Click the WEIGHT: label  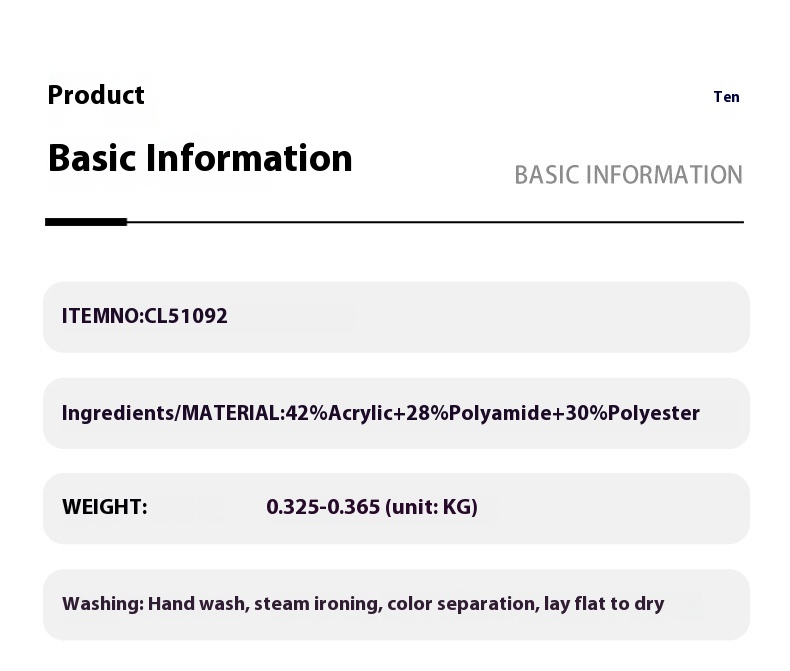pos(105,507)
